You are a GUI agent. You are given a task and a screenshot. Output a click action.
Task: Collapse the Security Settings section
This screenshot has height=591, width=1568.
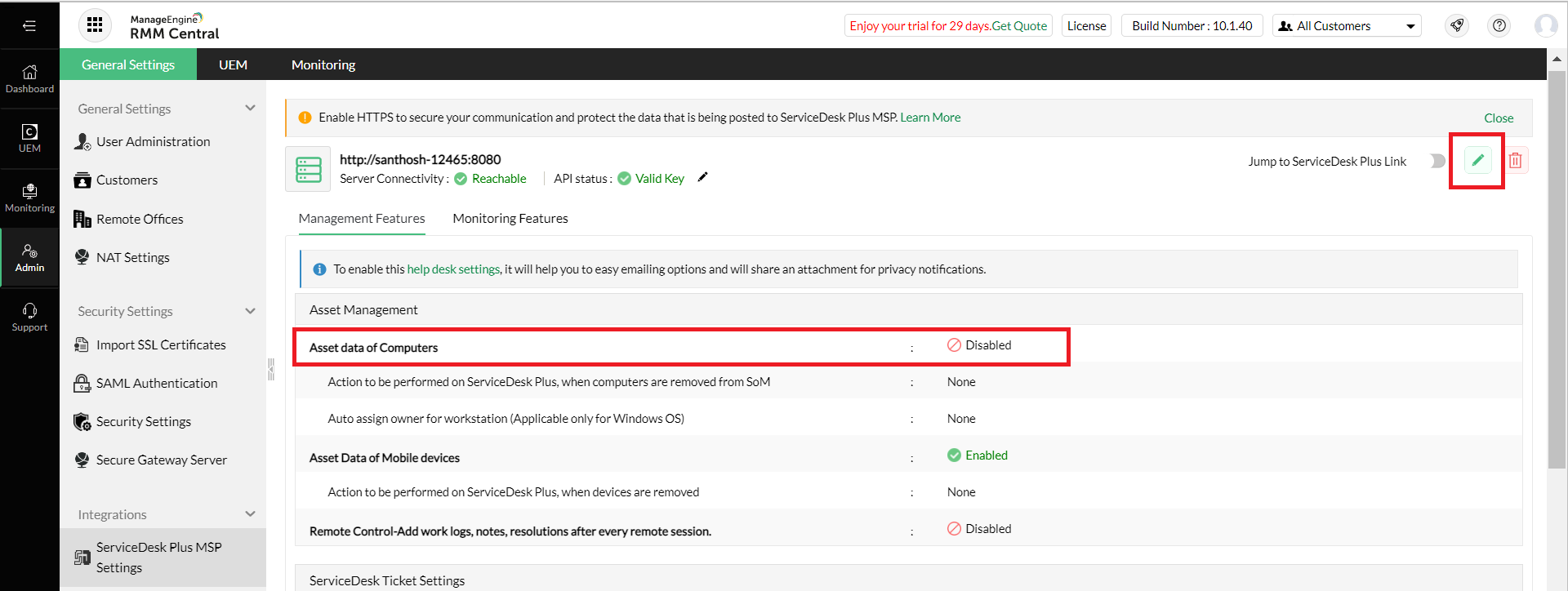[250, 311]
